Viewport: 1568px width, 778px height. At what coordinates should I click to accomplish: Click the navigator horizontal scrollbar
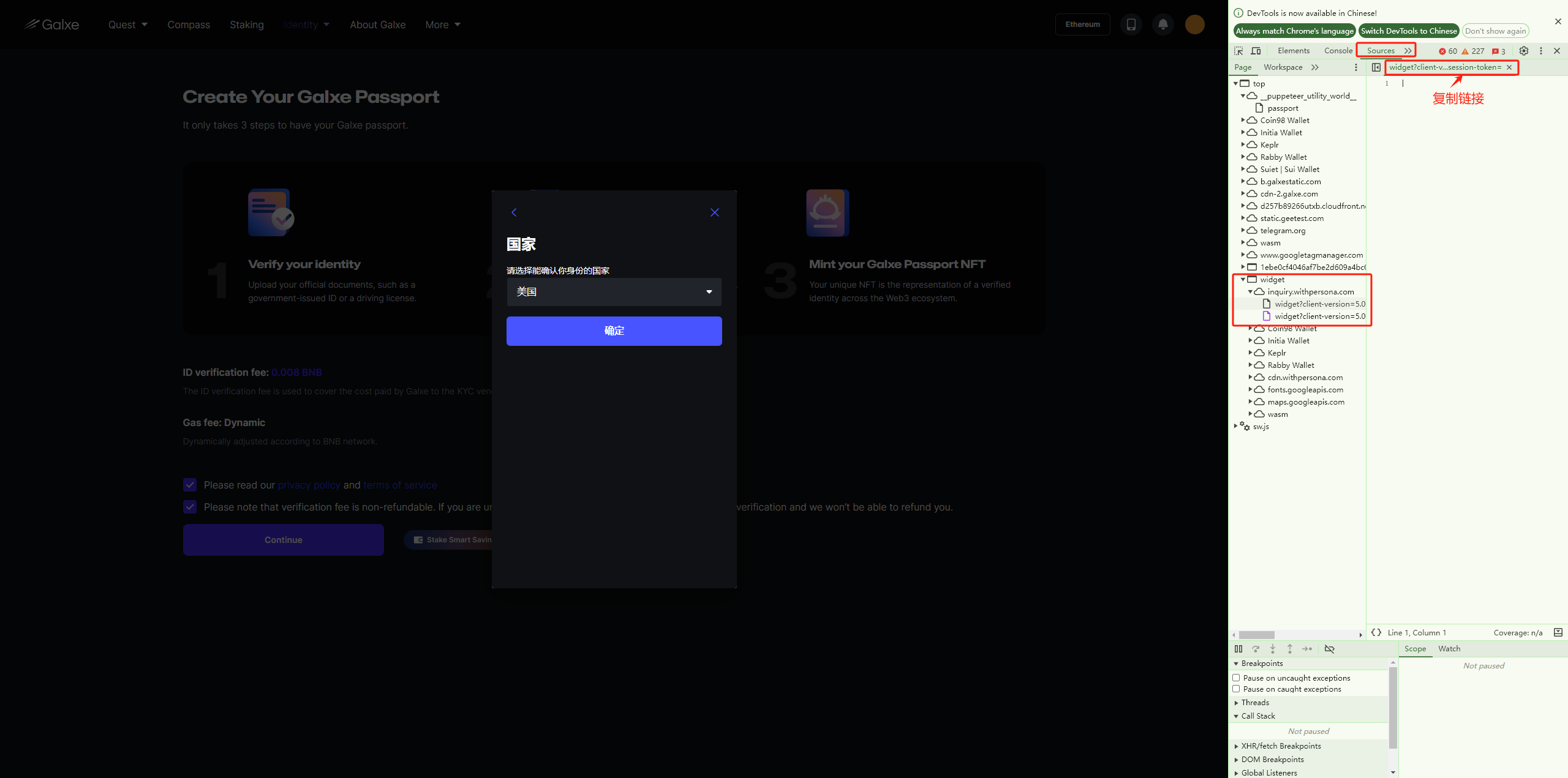point(1256,635)
